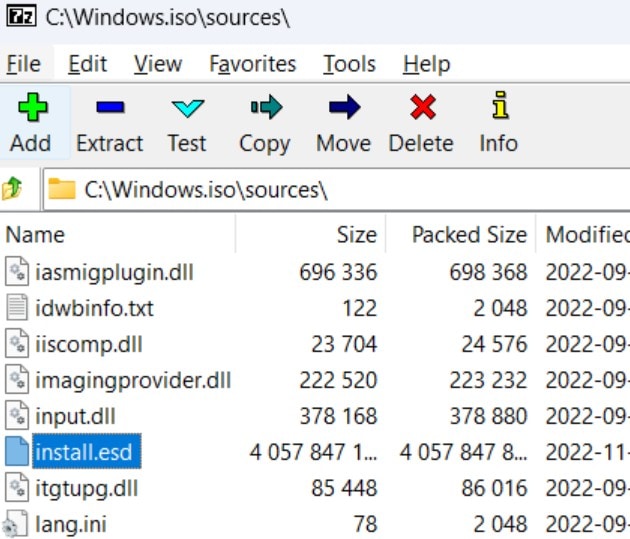Open the Favorites menu
The image size is (630, 539).
(x=253, y=64)
